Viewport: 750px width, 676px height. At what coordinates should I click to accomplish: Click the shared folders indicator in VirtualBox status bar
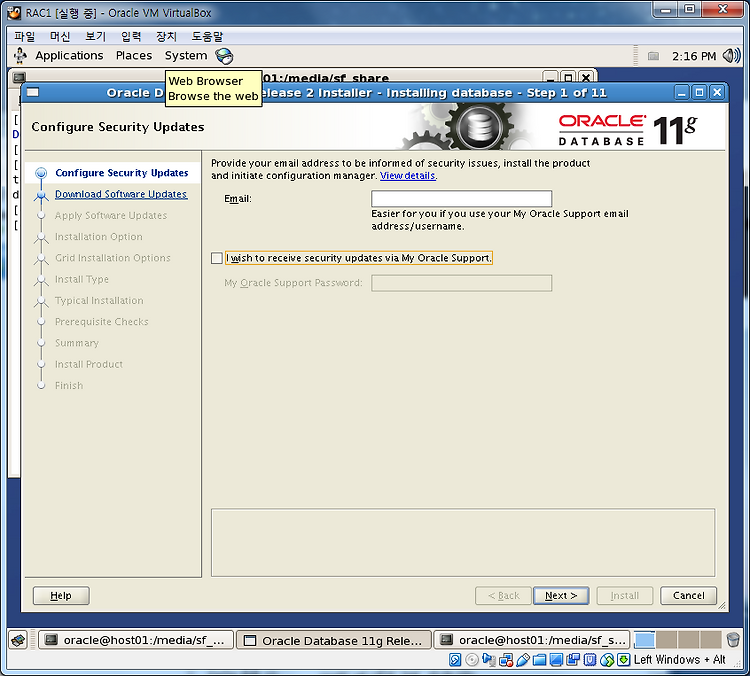(539, 660)
